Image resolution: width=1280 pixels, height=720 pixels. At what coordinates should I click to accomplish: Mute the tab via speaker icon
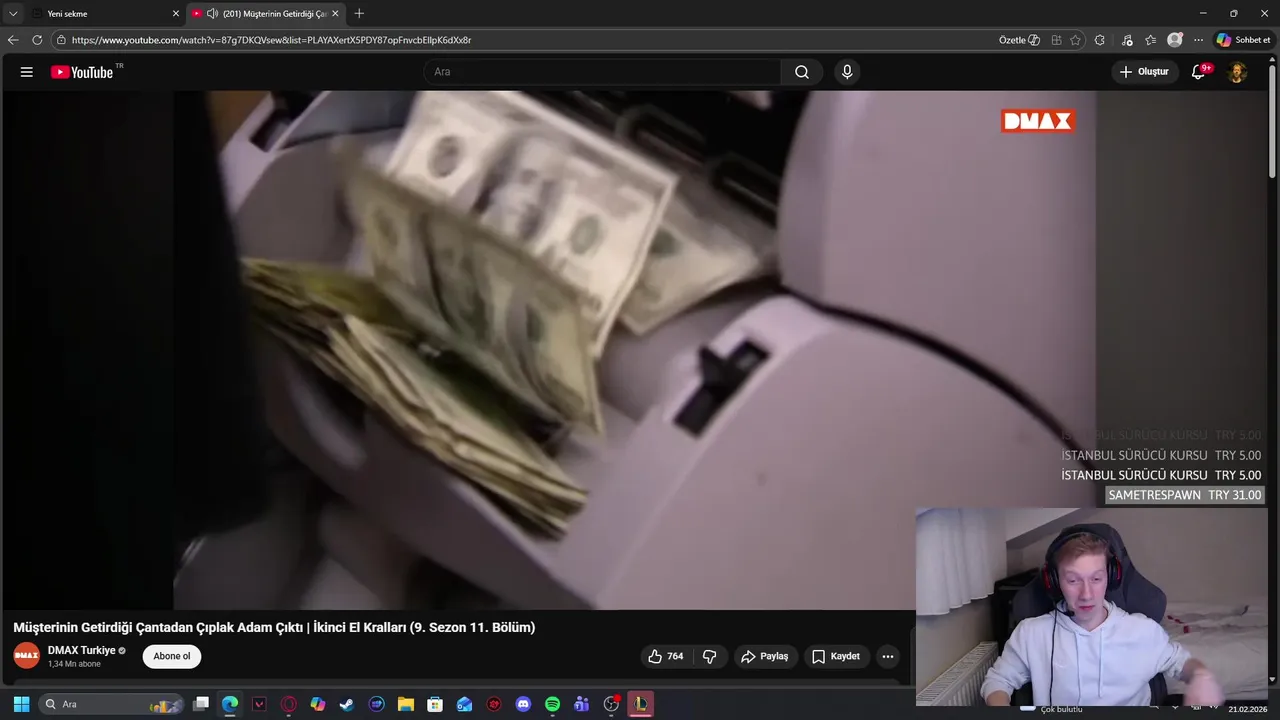tap(212, 14)
